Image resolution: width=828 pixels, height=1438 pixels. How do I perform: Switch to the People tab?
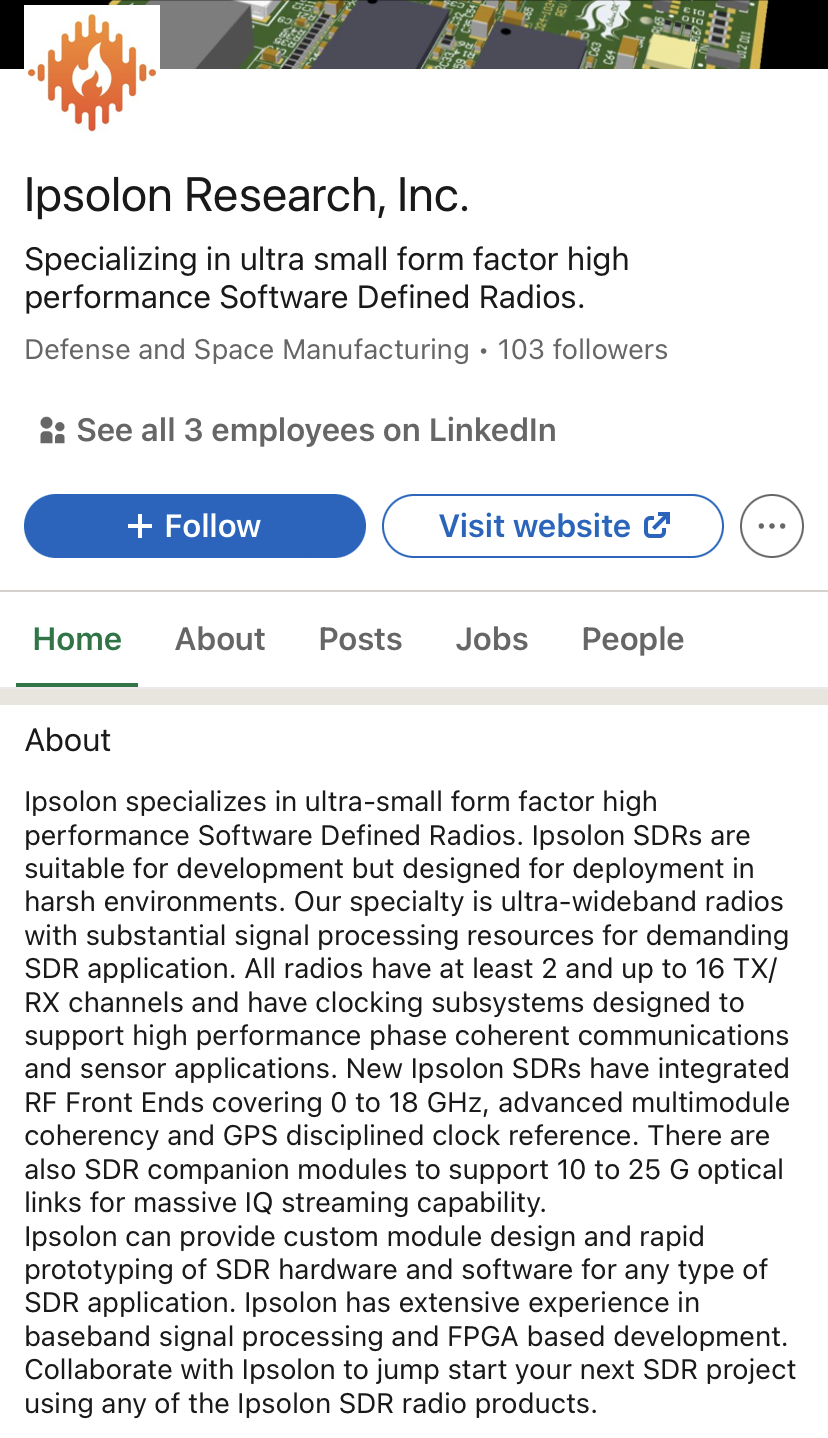tap(632, 639)
